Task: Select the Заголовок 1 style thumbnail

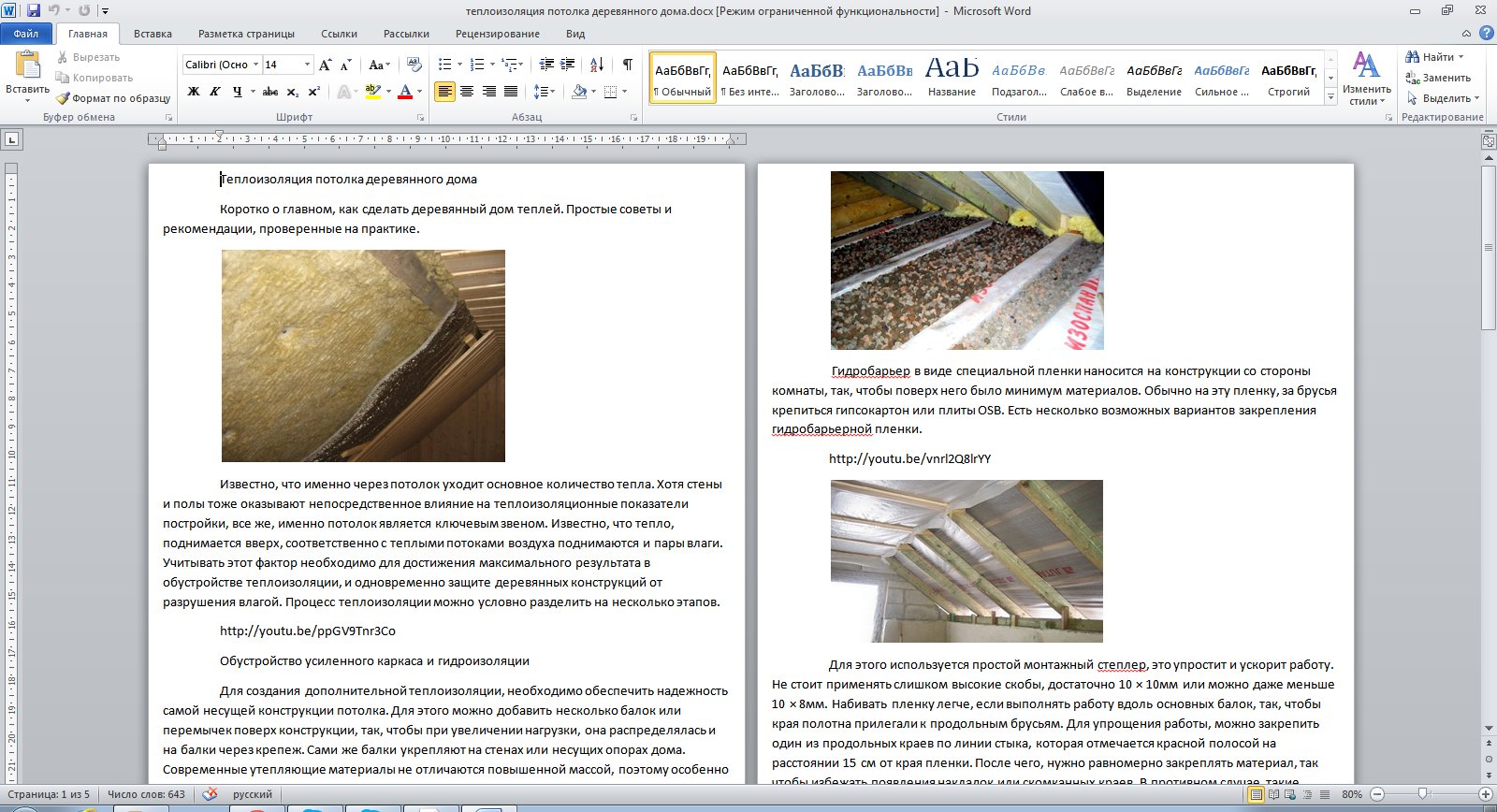Action: point(817,78)
